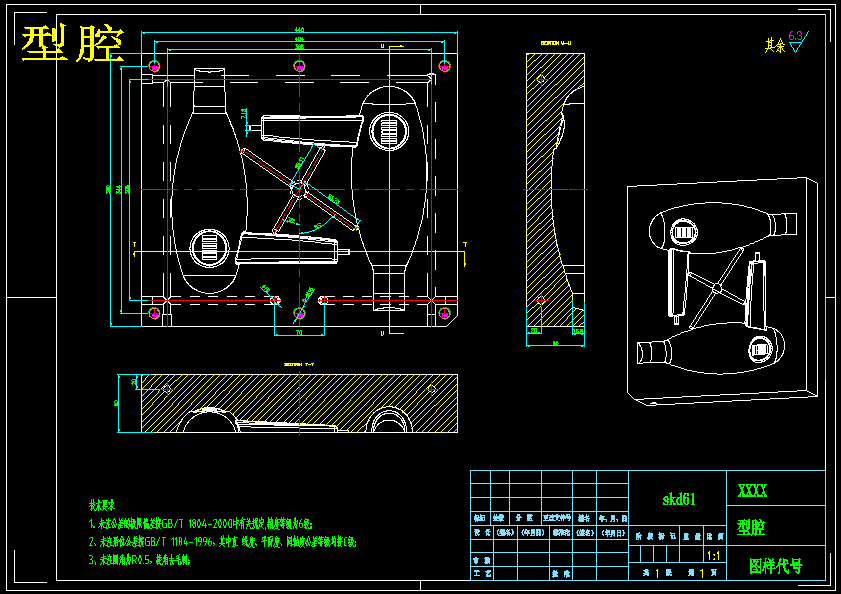Click technical note 2 mentioning GB/T 1184-1996
Screen dimensions: 841x594
coord(222,542)
